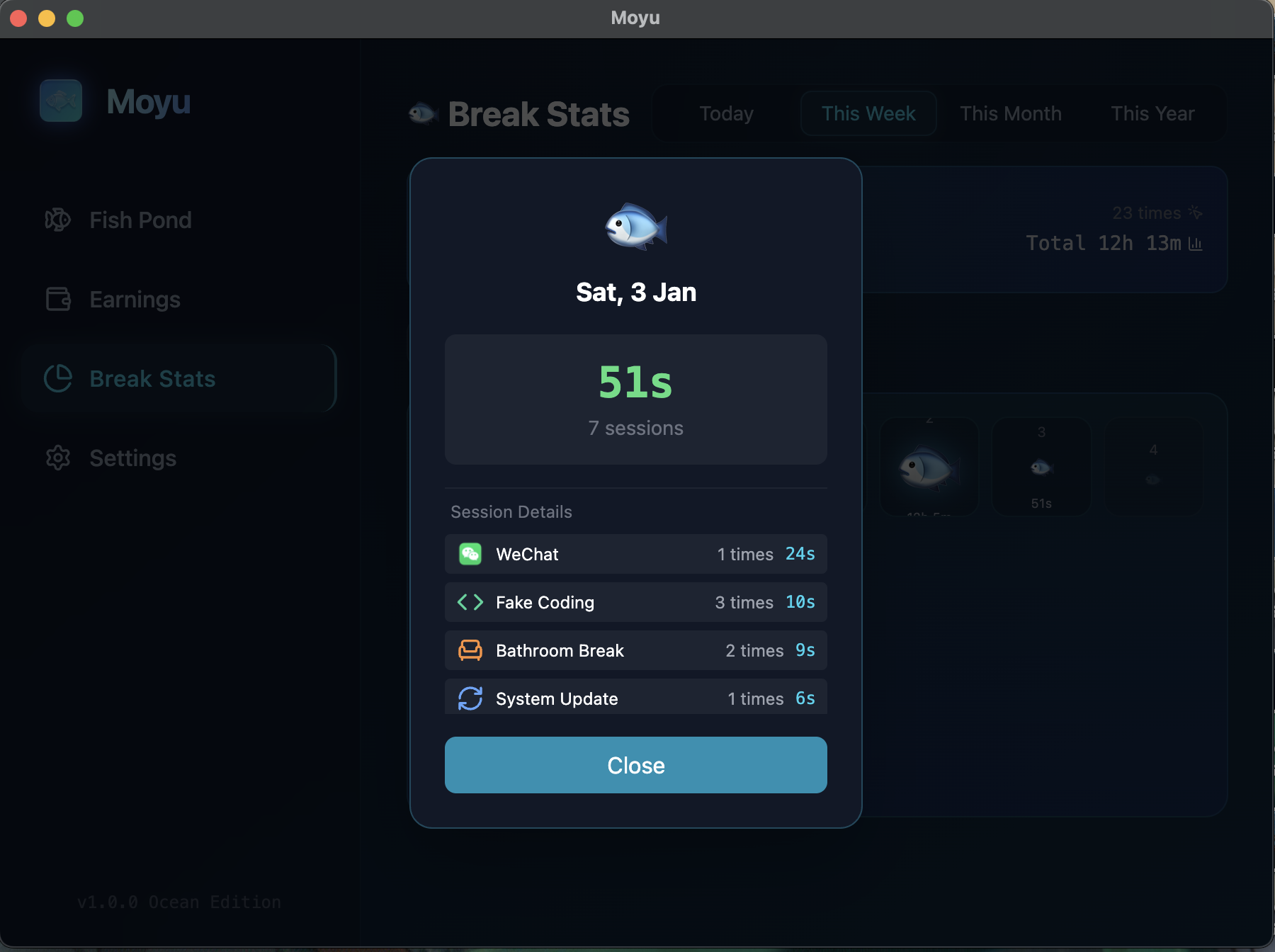Click the Moyu sidebar title text

[x=149, y=101]
